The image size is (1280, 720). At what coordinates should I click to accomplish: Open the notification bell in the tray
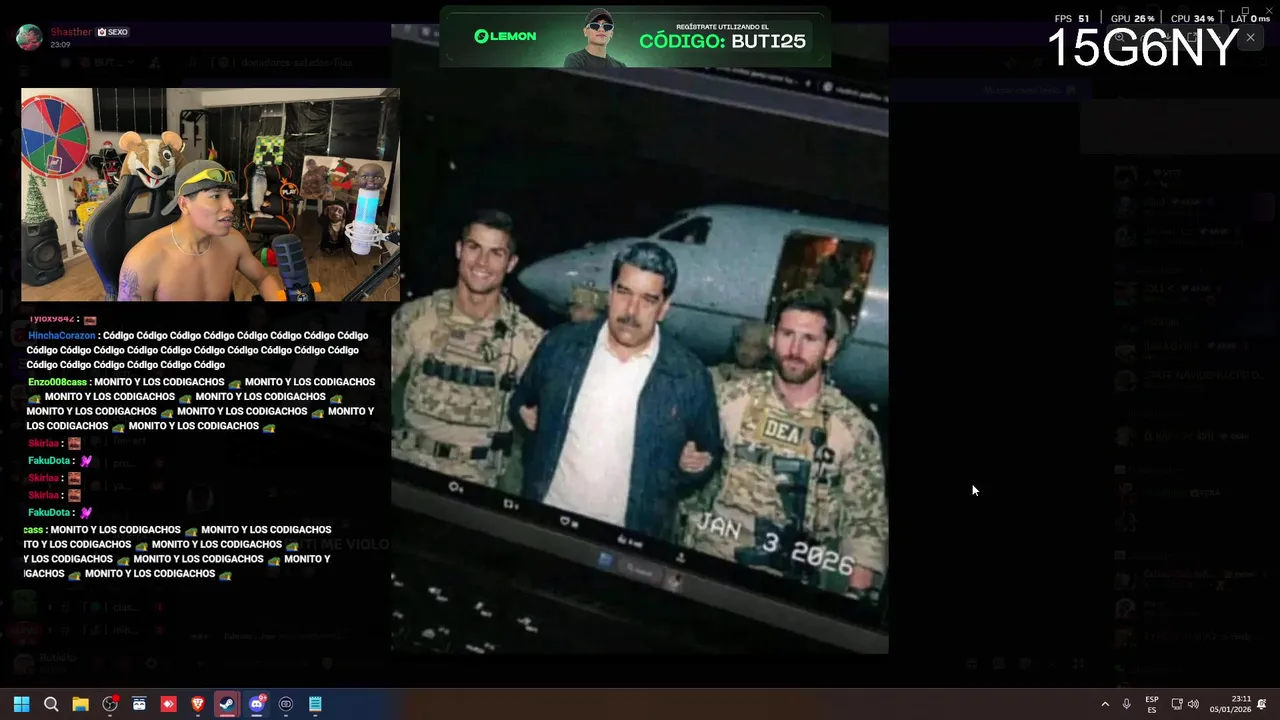1262,704
